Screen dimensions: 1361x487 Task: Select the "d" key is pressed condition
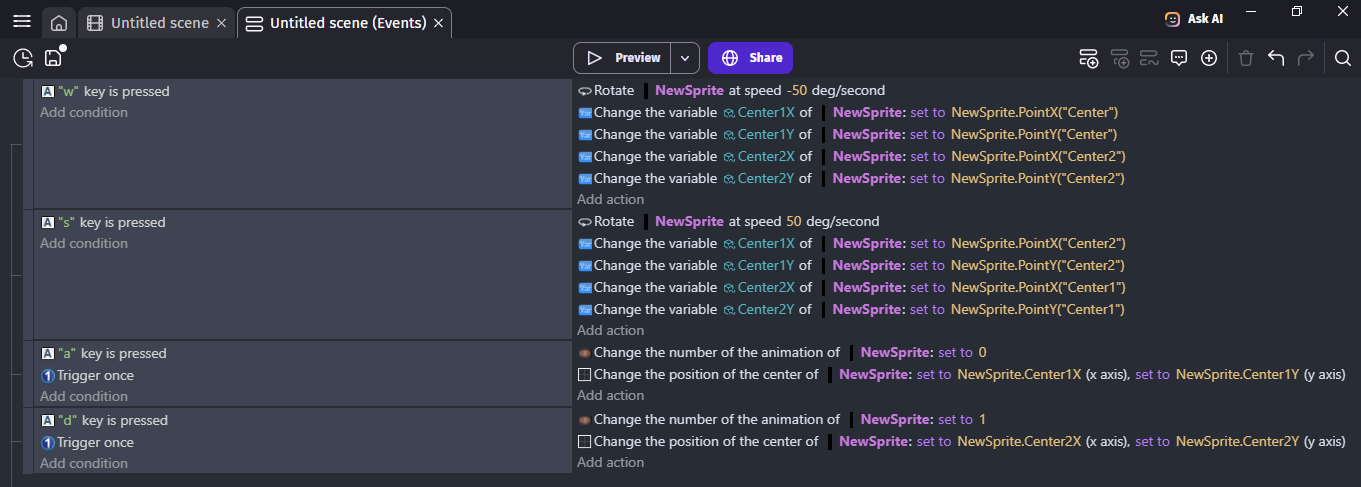112,420
